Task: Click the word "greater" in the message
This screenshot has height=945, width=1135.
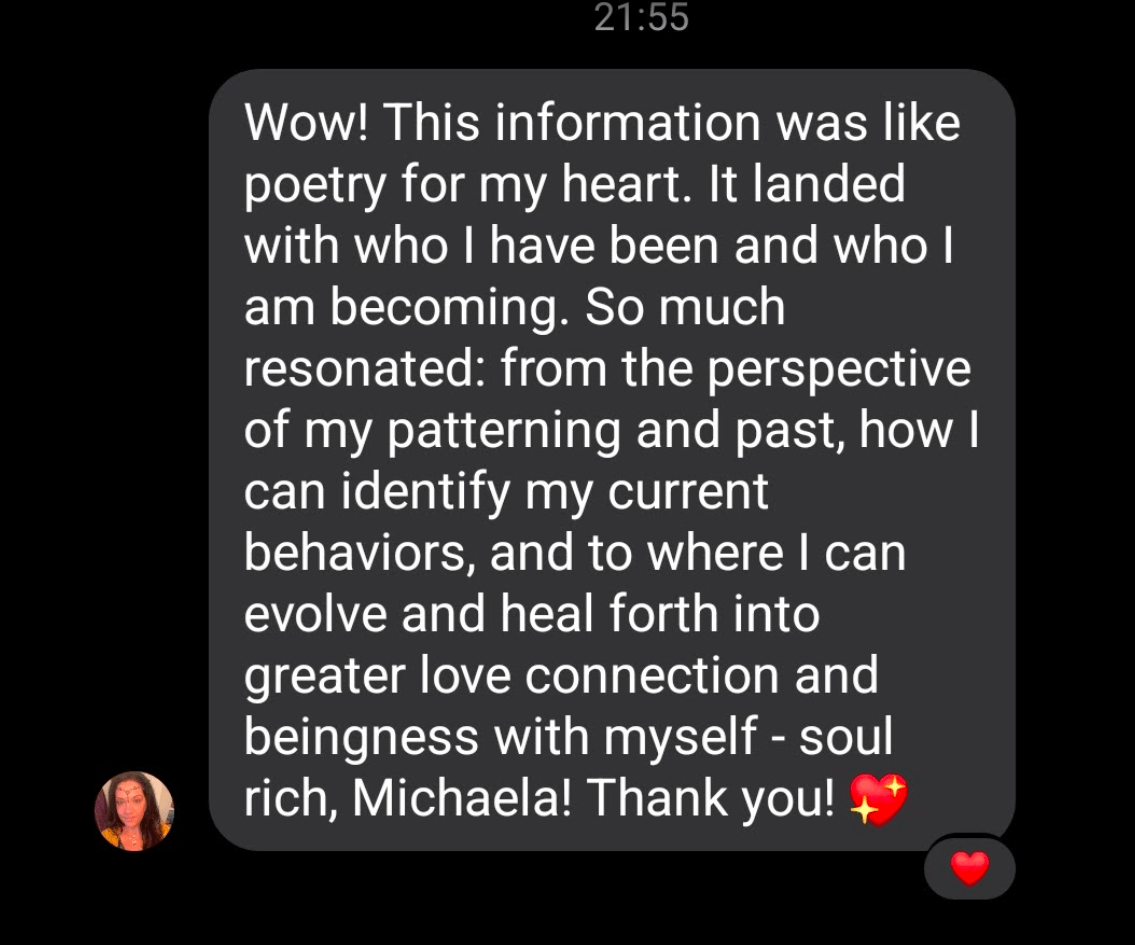Action: [x=324, y=678]
